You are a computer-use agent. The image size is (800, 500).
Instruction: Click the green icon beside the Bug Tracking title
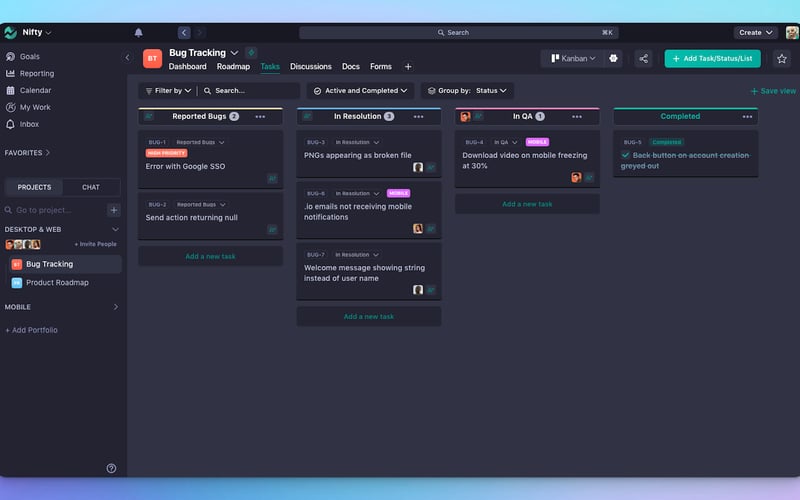251,53
